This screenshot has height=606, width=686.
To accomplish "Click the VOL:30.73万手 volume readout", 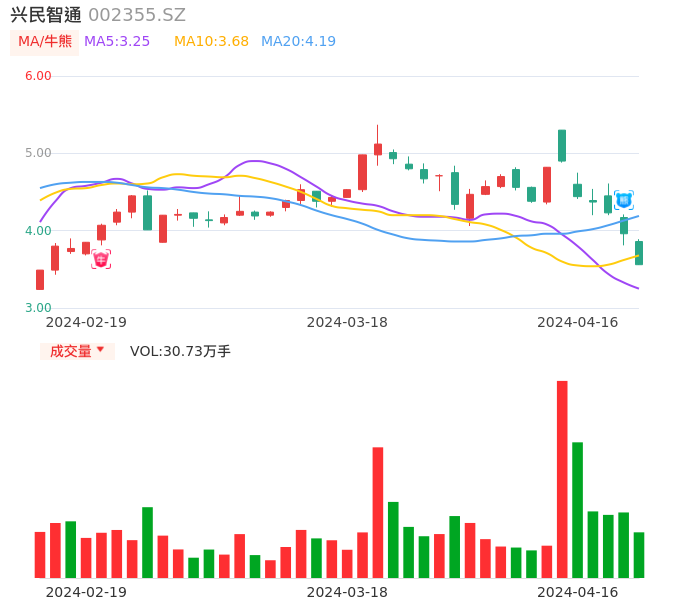I will point(180,351).
